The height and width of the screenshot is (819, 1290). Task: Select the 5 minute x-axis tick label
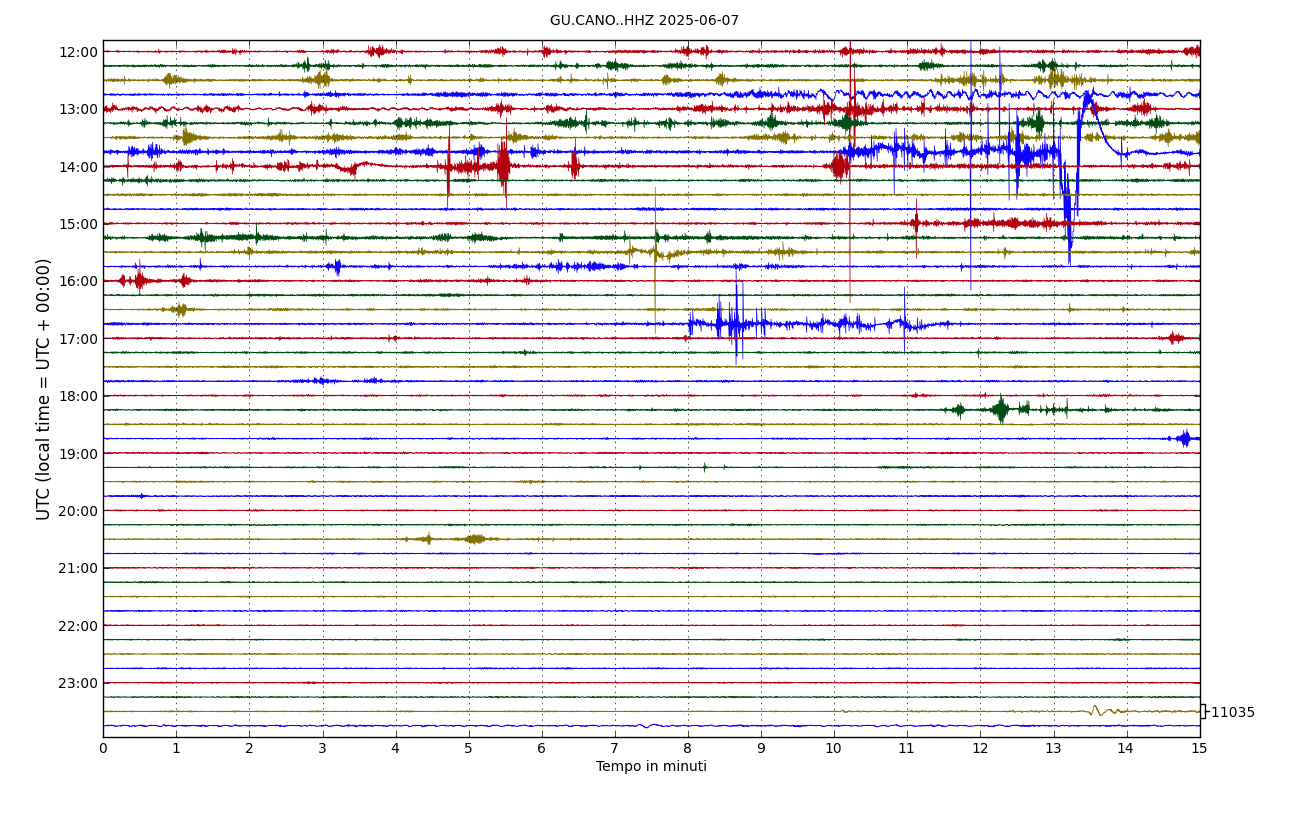click(x=469, y=748)
